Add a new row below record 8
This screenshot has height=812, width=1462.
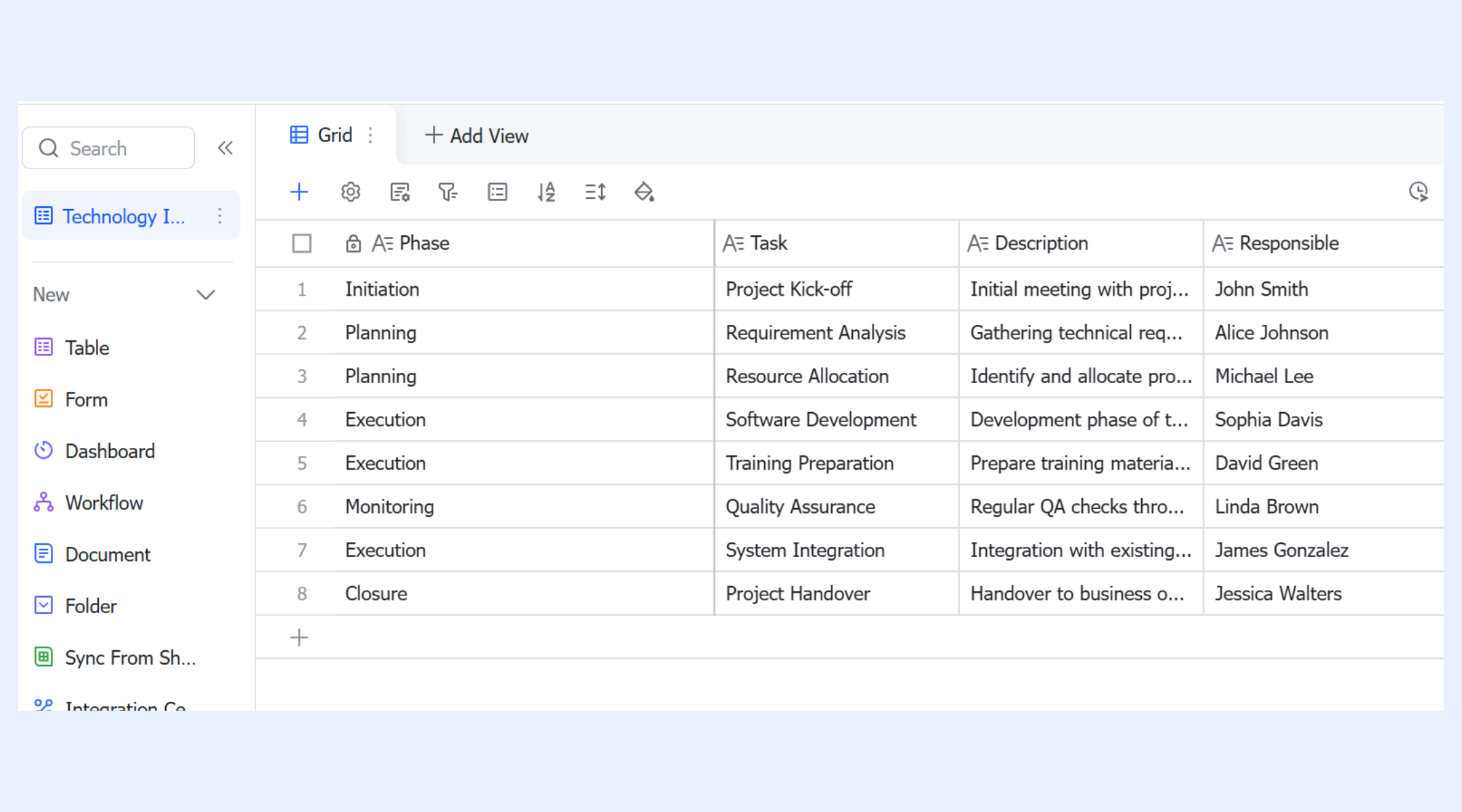(x=299, y=637)
